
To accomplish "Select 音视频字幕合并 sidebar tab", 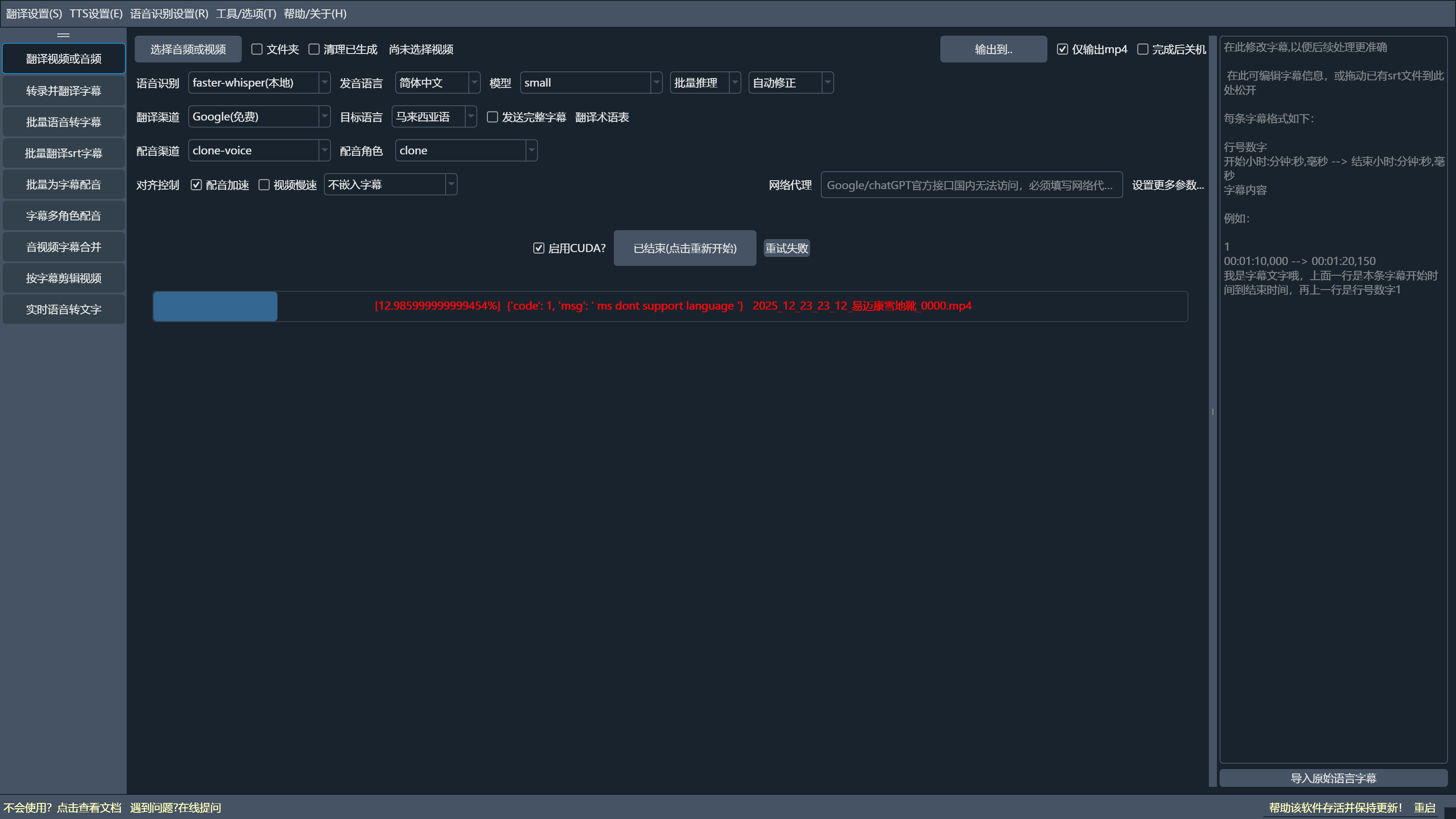I will point(63,247).
